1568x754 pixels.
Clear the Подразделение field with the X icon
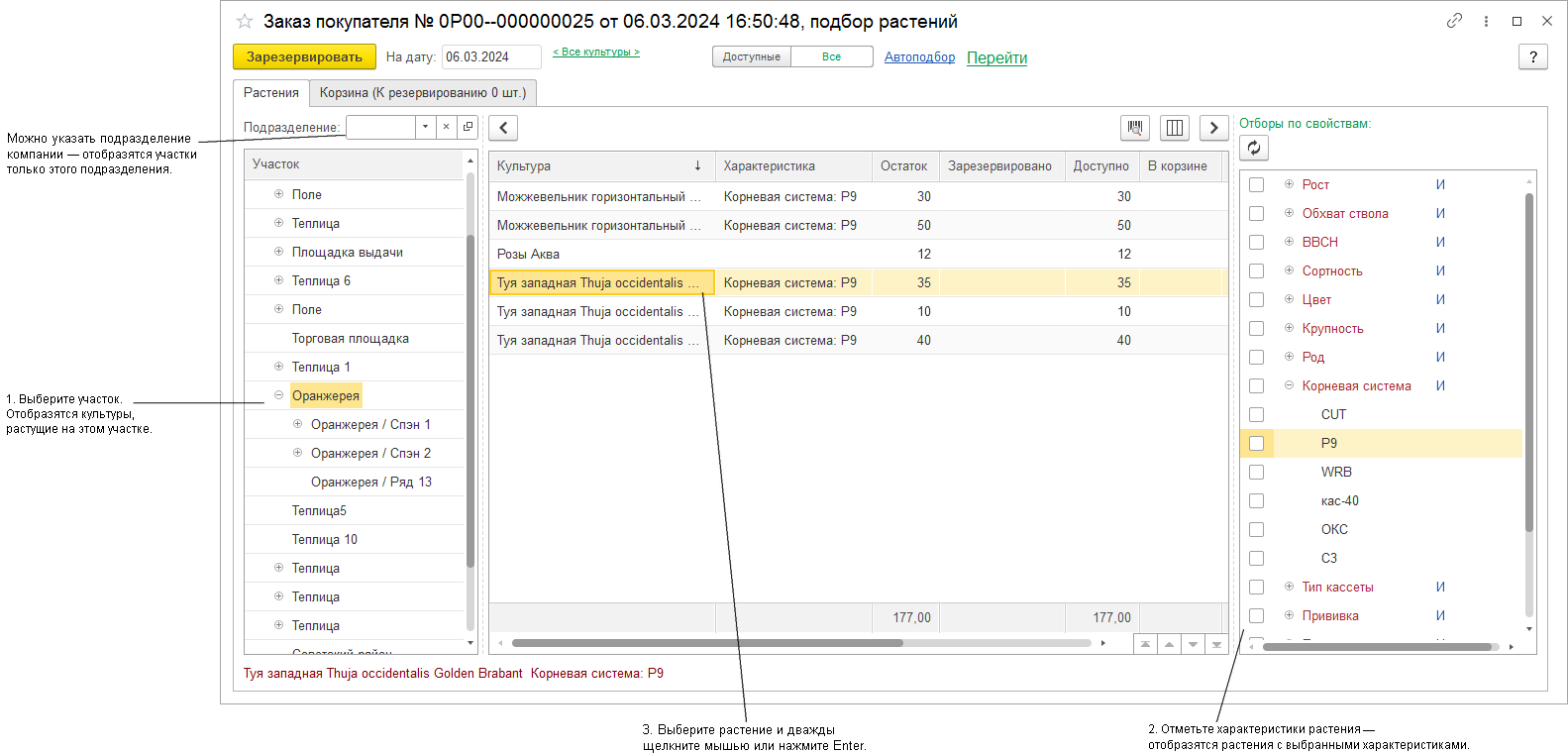(x=446, y=127)
